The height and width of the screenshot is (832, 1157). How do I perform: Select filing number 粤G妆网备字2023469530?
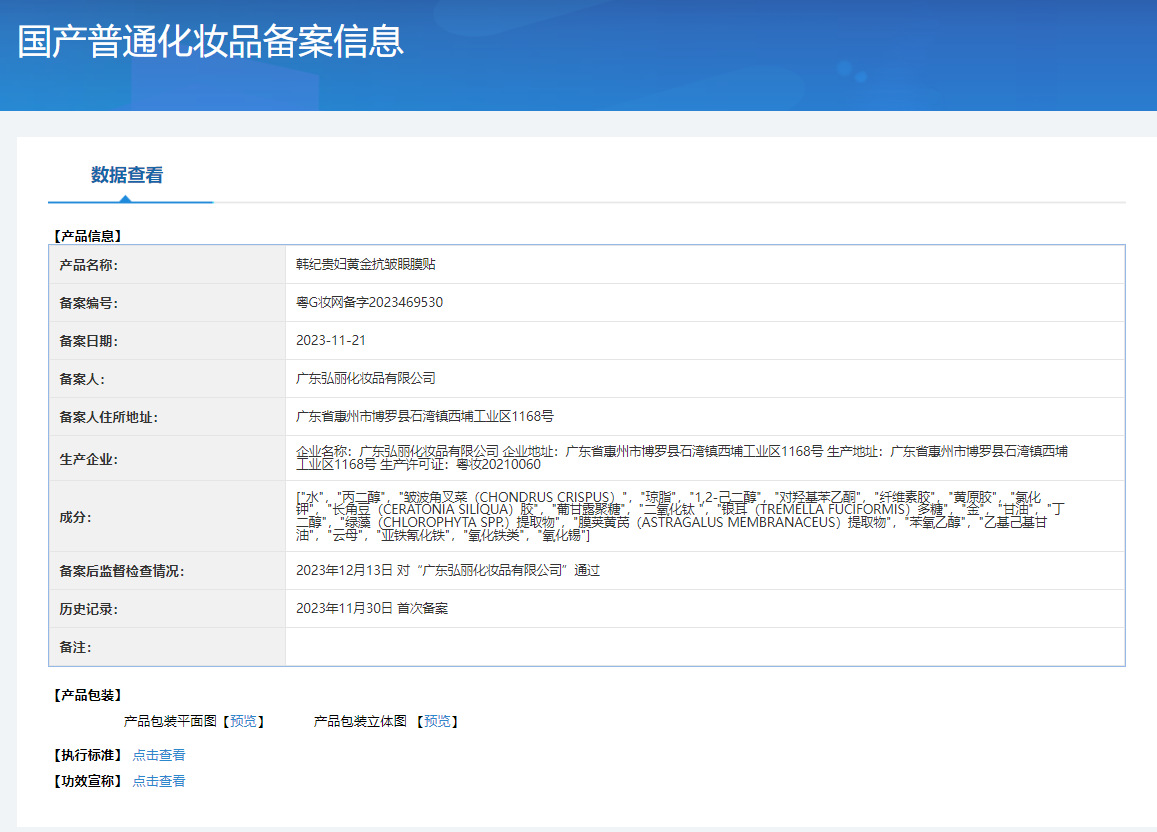(369, 302)
